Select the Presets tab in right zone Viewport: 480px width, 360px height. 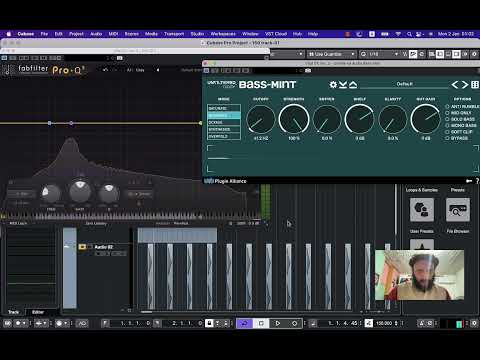point(458,190)
